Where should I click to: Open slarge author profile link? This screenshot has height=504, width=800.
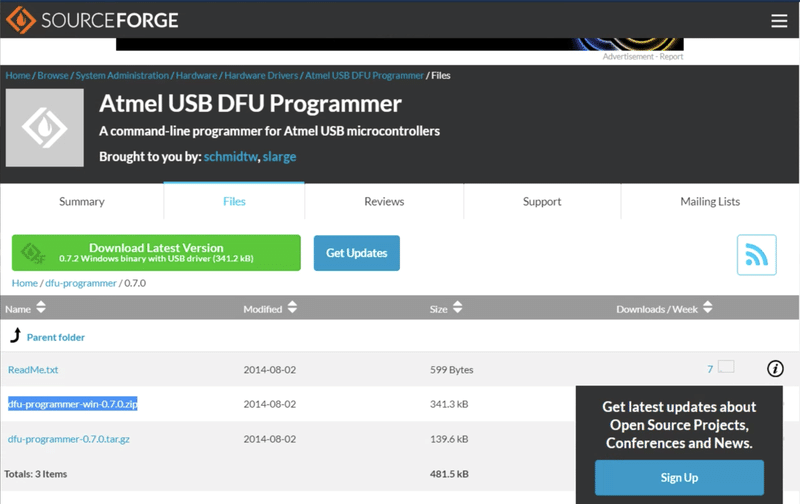(279, 157)
